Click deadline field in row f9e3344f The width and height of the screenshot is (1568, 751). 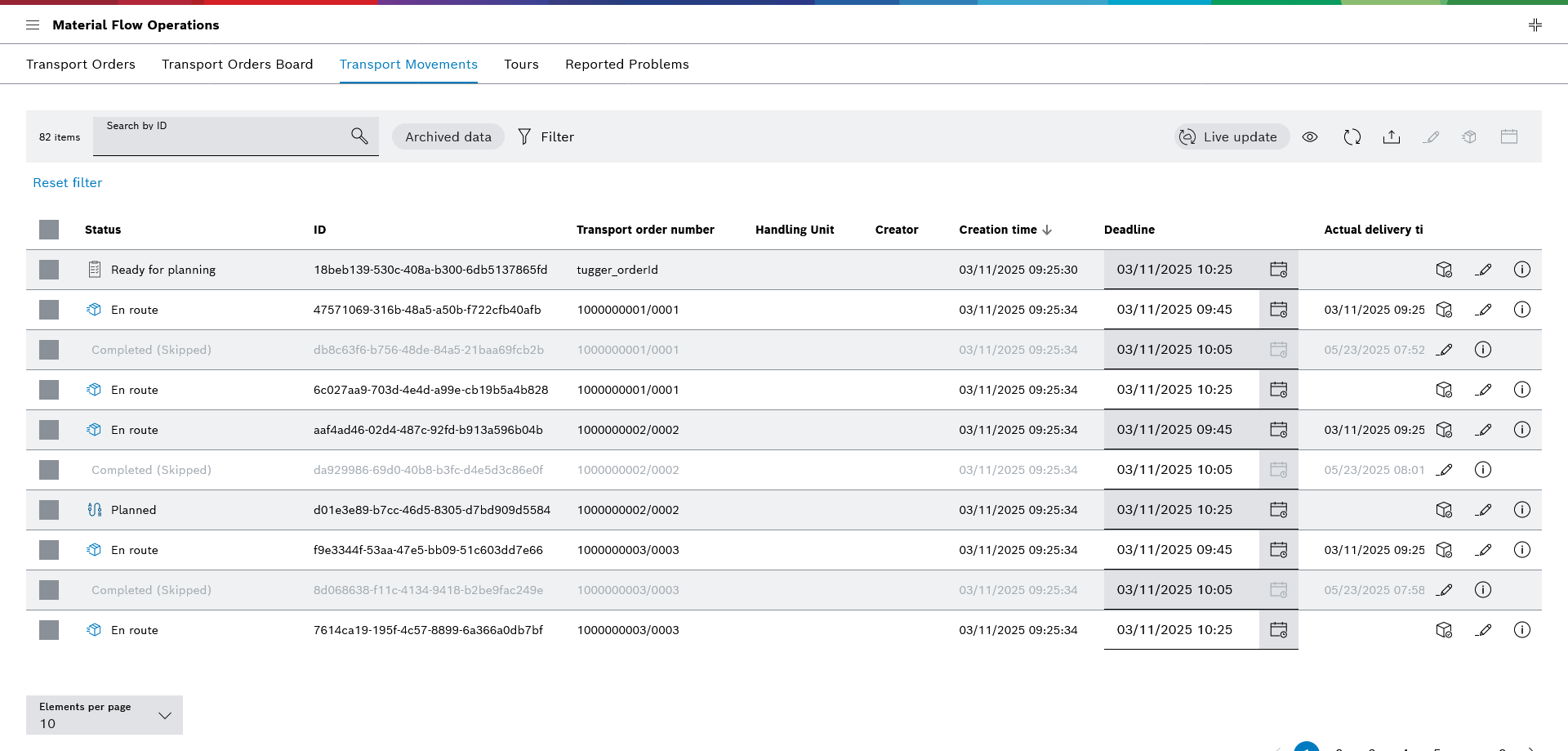pos(1182,550)
